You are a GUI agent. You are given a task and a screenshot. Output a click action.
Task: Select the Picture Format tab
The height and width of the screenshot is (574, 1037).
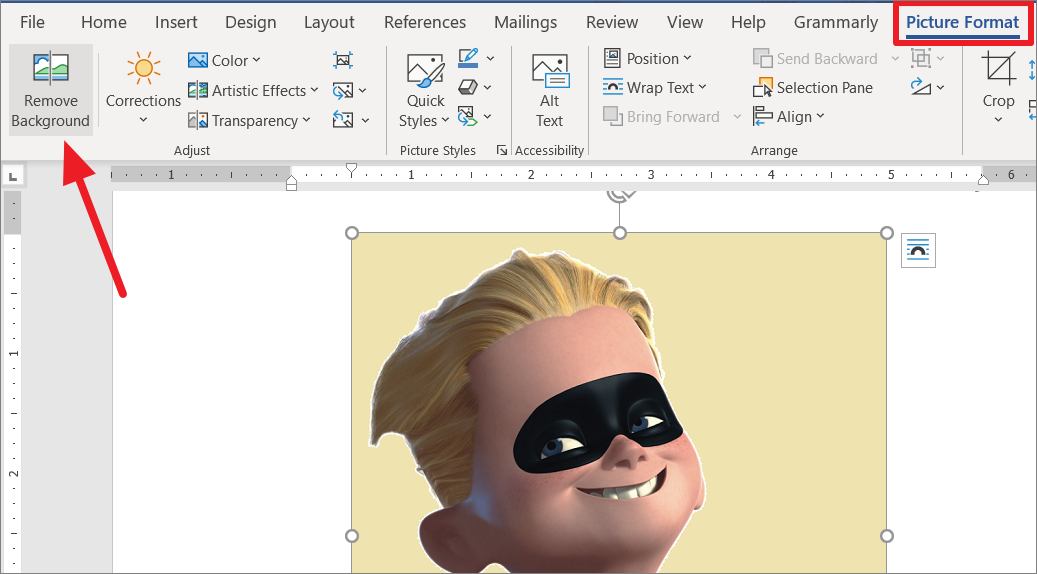coord(962,22)
